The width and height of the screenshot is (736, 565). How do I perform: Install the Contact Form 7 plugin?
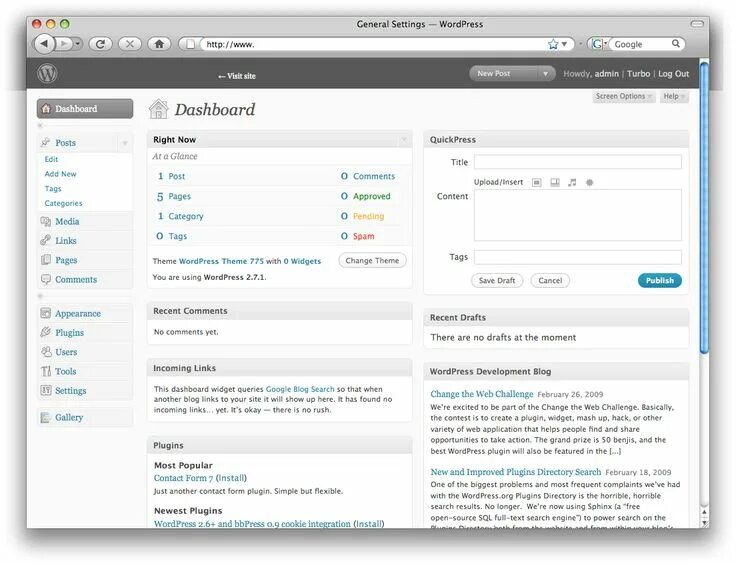(x=231, y=478)
